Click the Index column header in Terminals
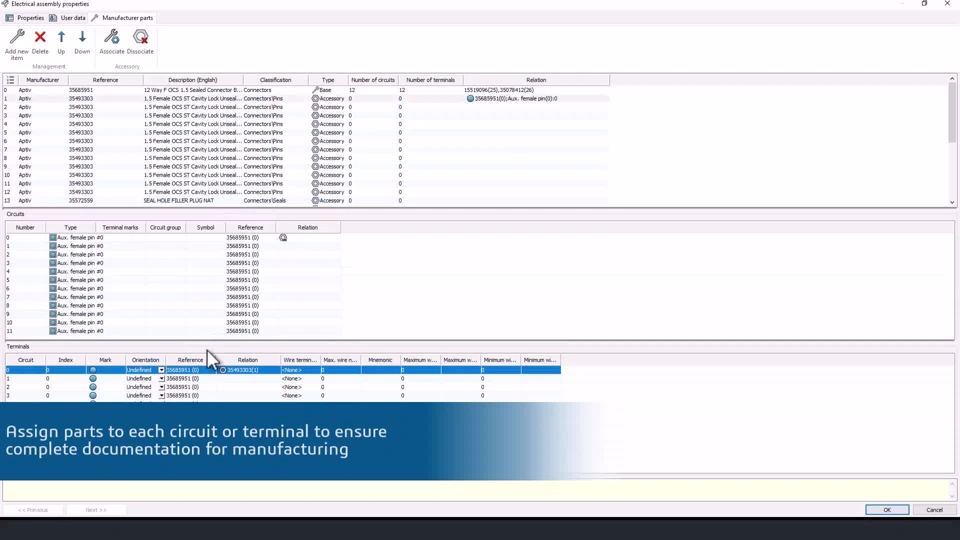 point(66,361)
